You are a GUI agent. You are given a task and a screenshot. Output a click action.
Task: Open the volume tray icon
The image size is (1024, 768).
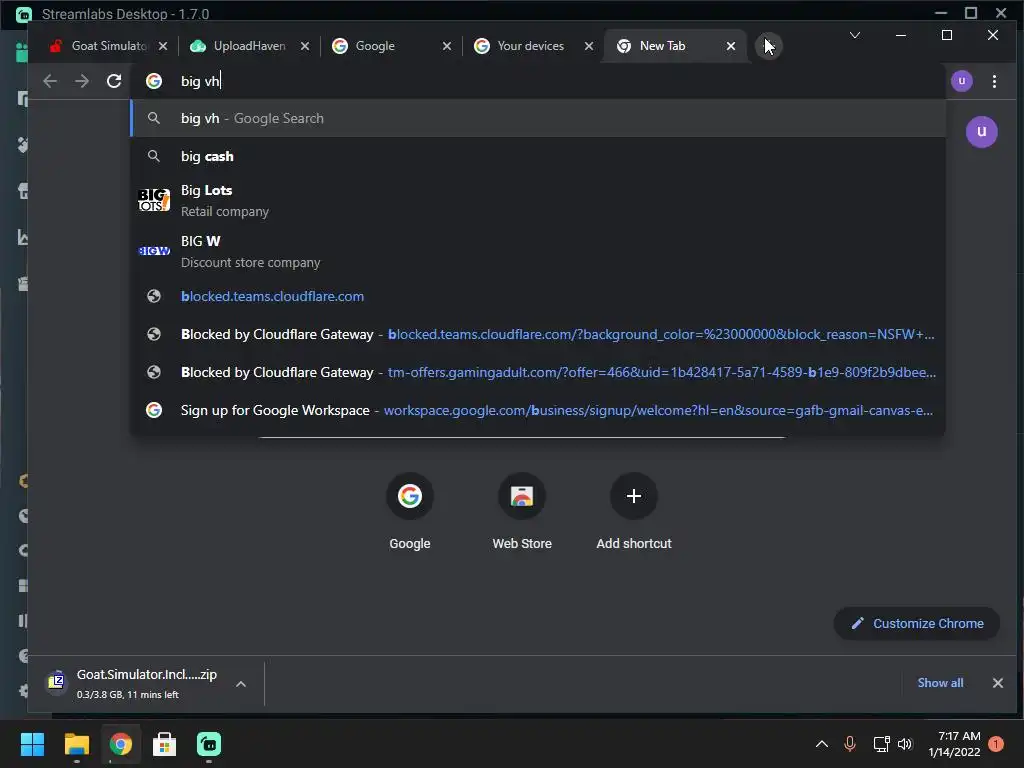point(905,744)
